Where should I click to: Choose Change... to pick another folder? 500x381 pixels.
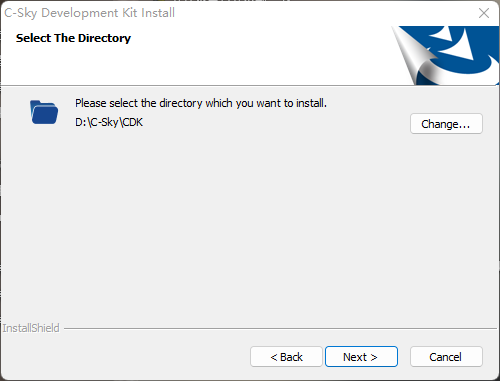446,124
